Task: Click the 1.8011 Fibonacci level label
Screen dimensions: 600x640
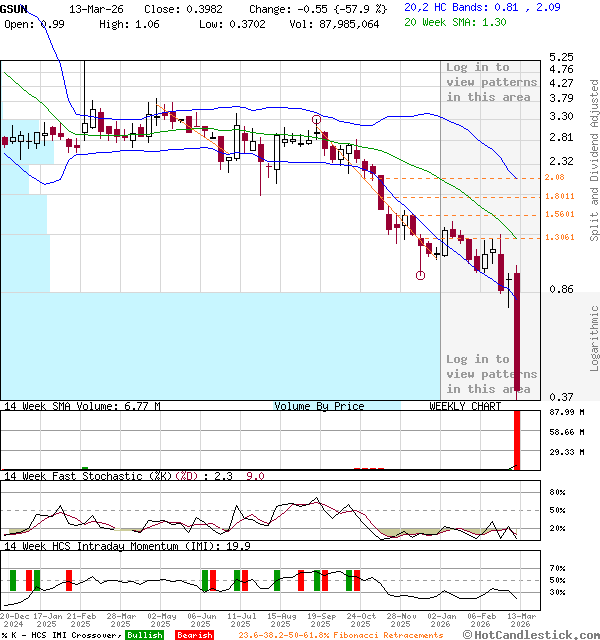Action: point(560,196)
